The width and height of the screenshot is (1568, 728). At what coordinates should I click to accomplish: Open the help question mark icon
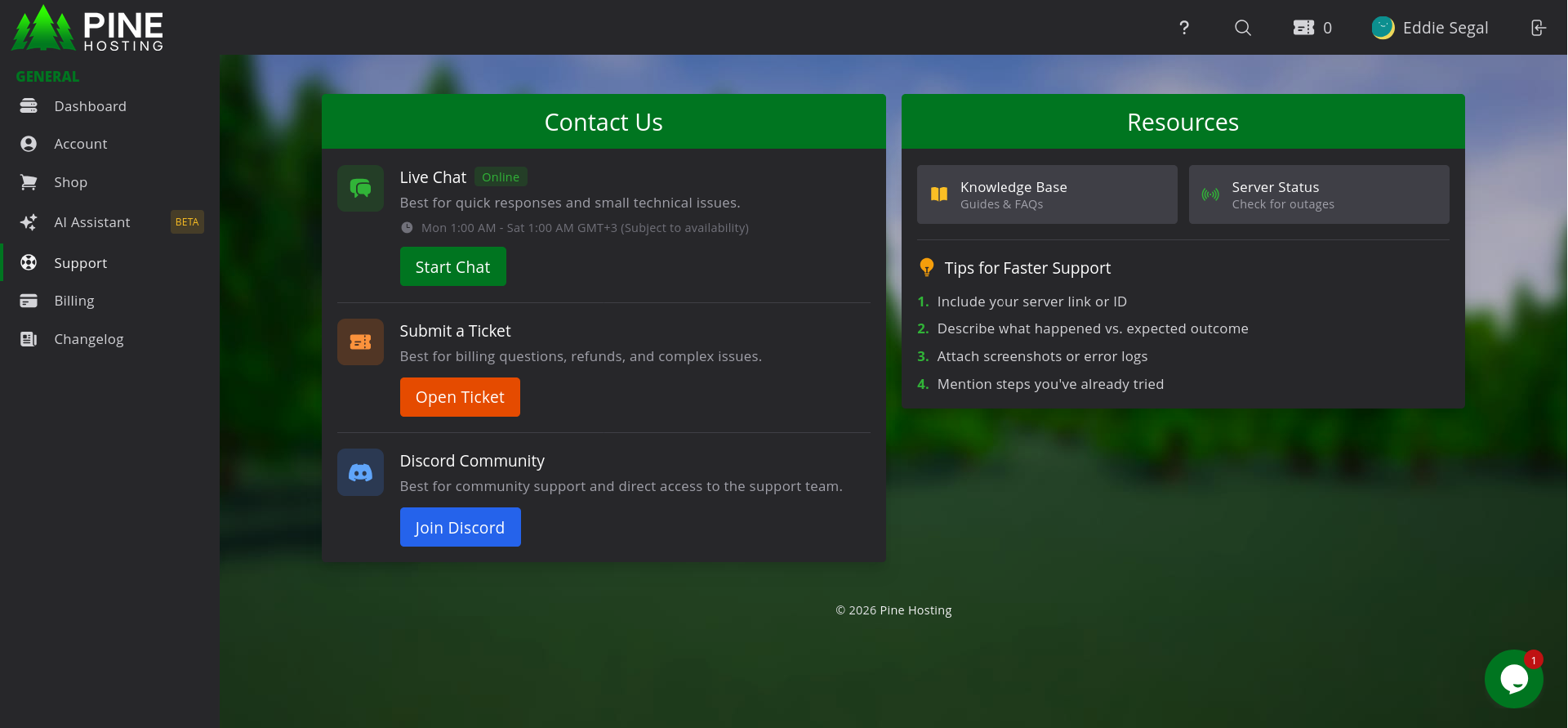click(x=1184, y=28)
